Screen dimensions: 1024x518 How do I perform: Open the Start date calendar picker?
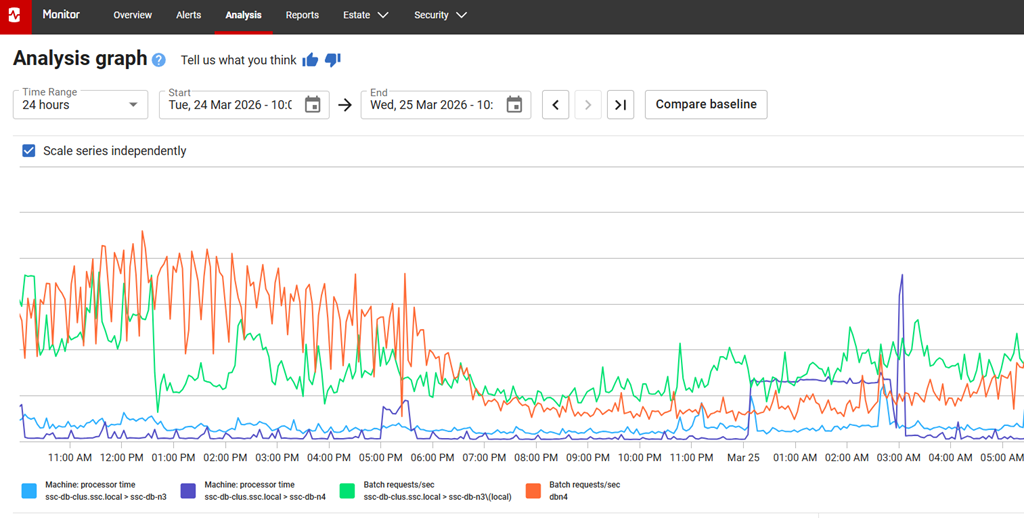312,105
